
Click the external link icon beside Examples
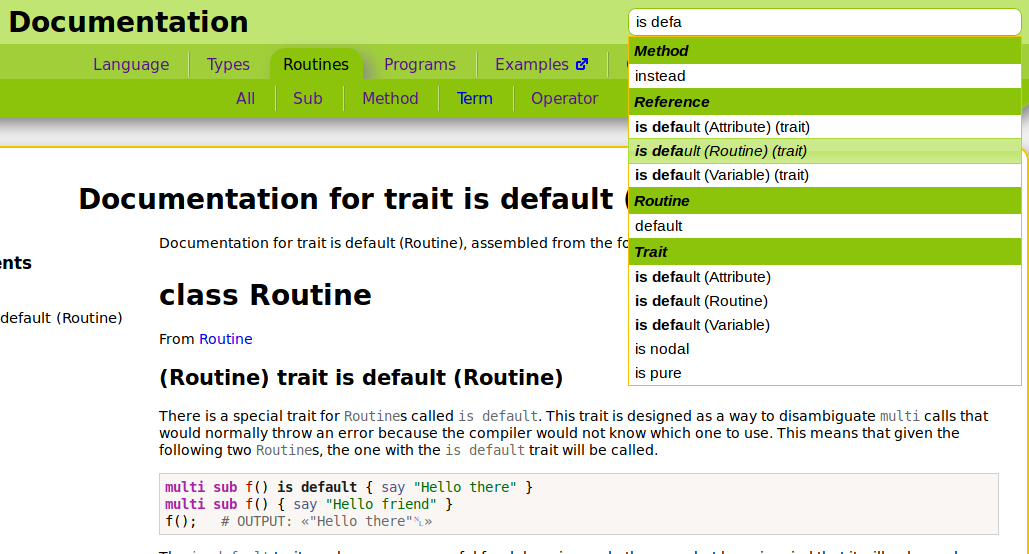pos(581,64)
